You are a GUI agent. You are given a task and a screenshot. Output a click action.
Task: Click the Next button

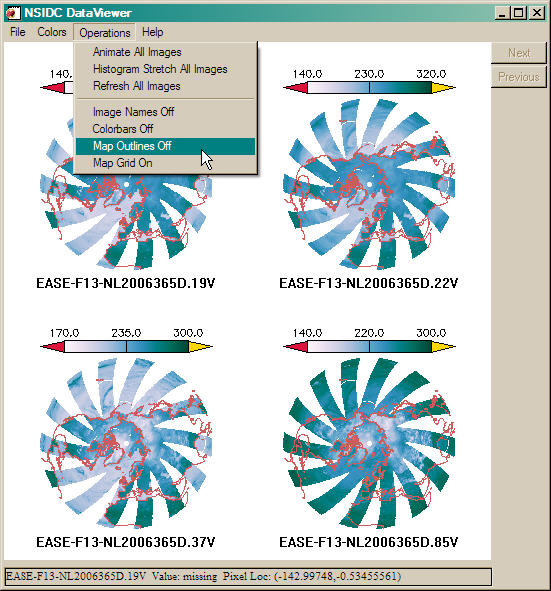(x=519, y=53)
